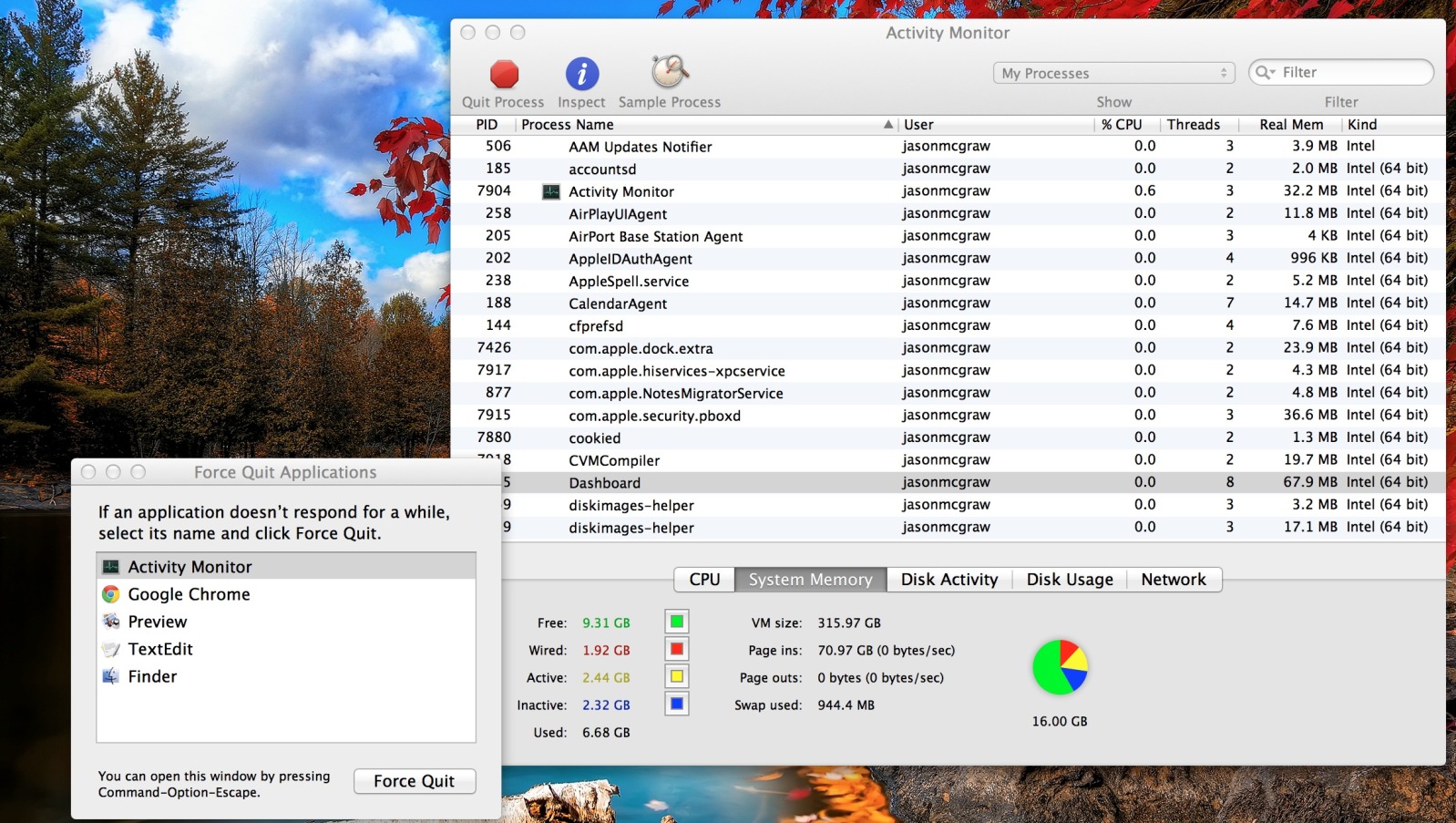
Task: Click the red Quit Process stop icon
Action: point(504,74)
